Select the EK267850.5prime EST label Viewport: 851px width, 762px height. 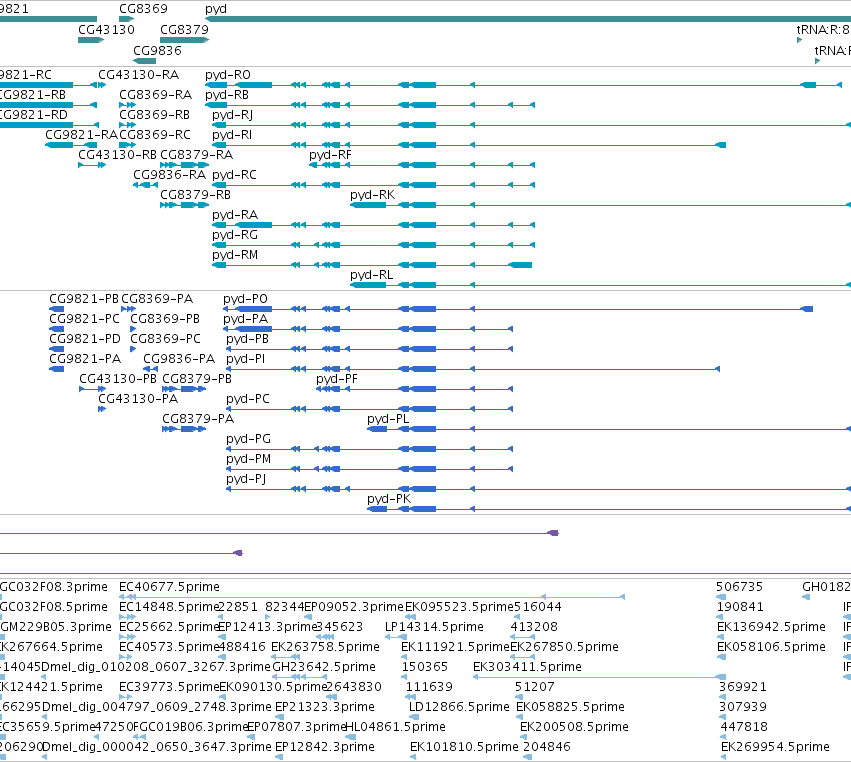click(x=564, y=648)
